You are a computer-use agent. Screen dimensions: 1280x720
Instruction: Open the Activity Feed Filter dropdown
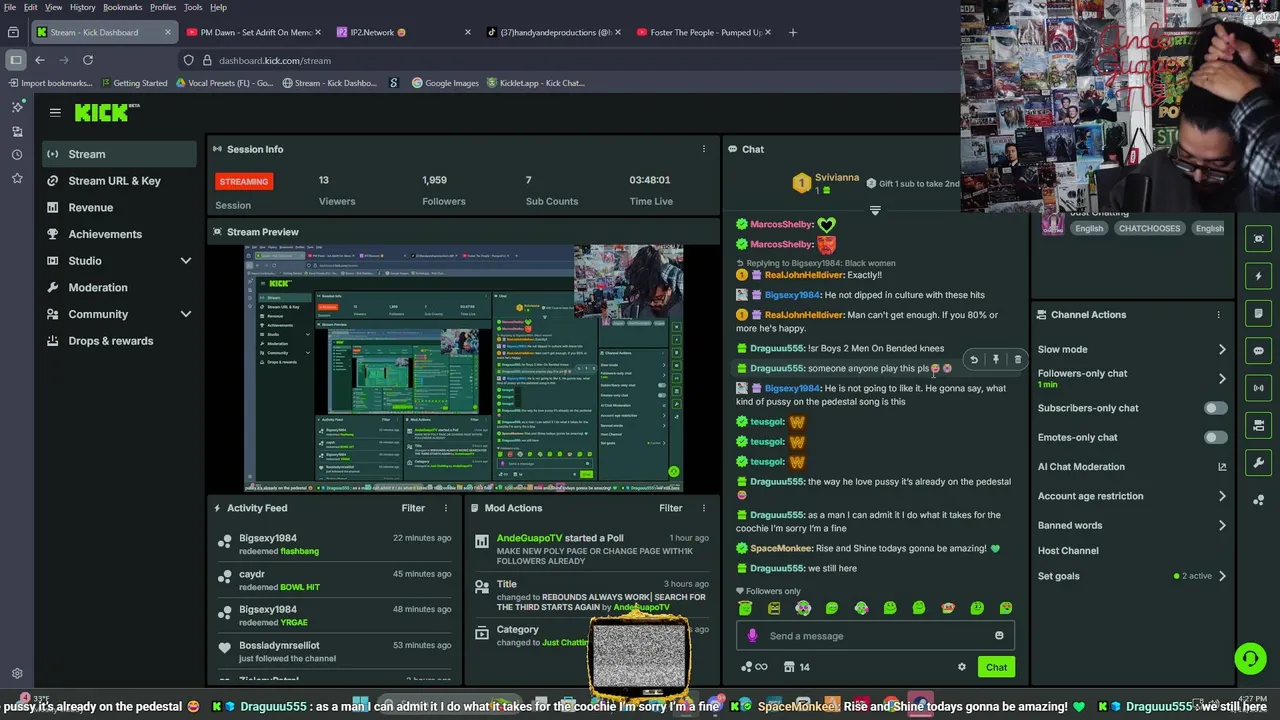(x=413, y=508)
